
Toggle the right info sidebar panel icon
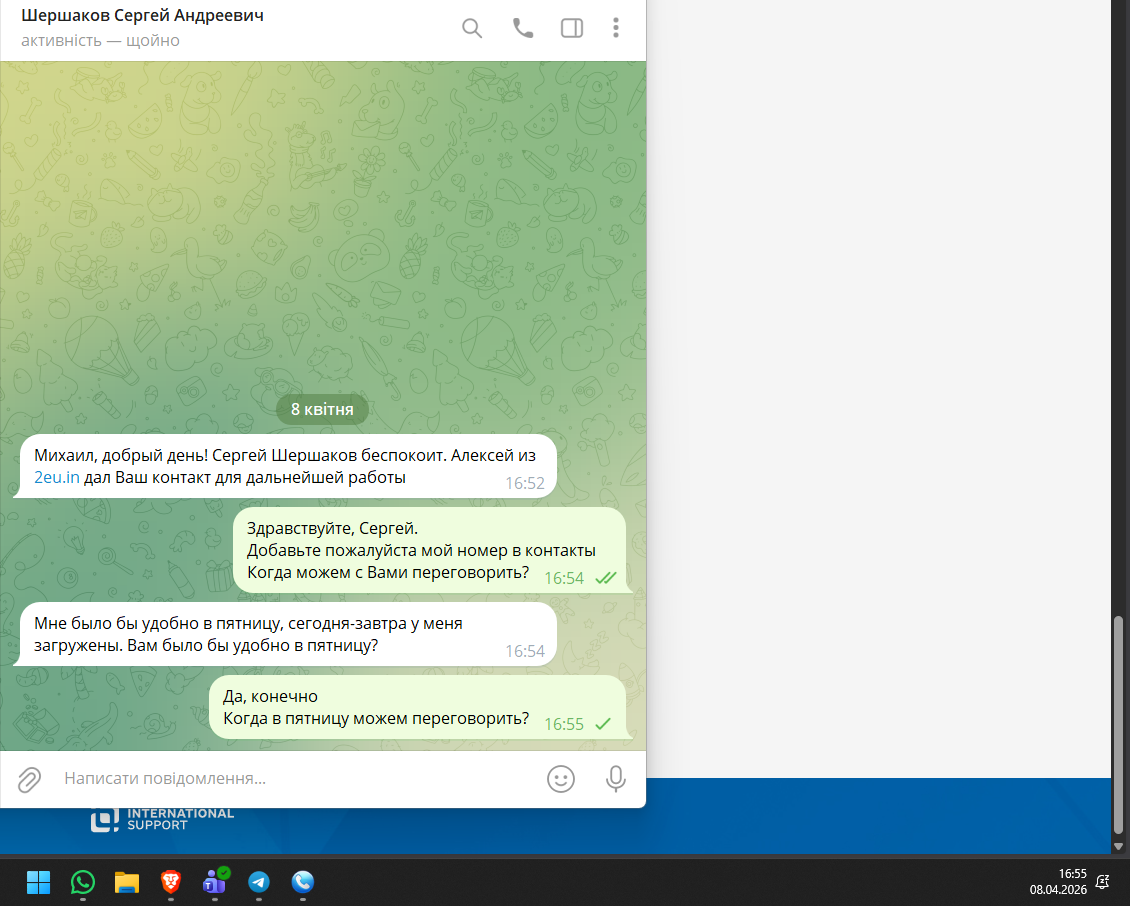pos(571,28)
